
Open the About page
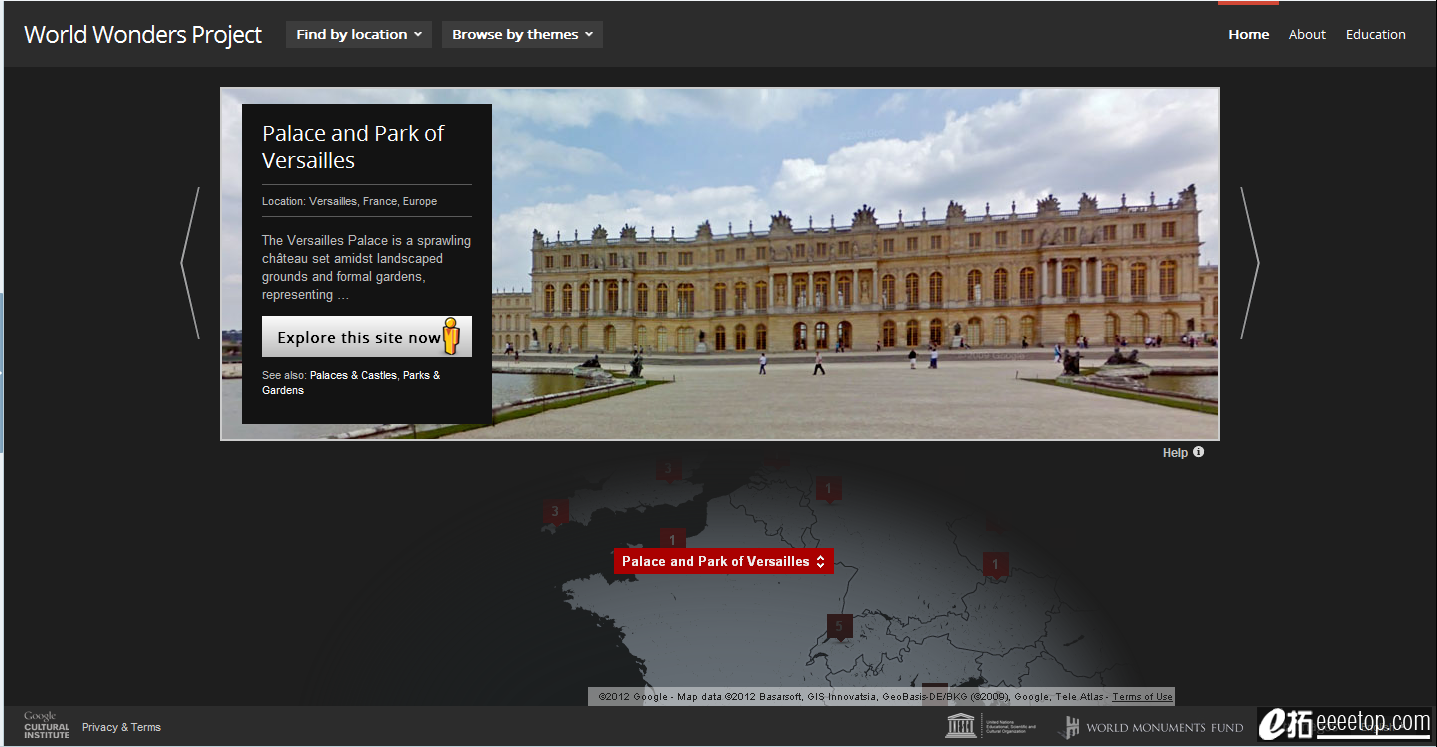1307,34
